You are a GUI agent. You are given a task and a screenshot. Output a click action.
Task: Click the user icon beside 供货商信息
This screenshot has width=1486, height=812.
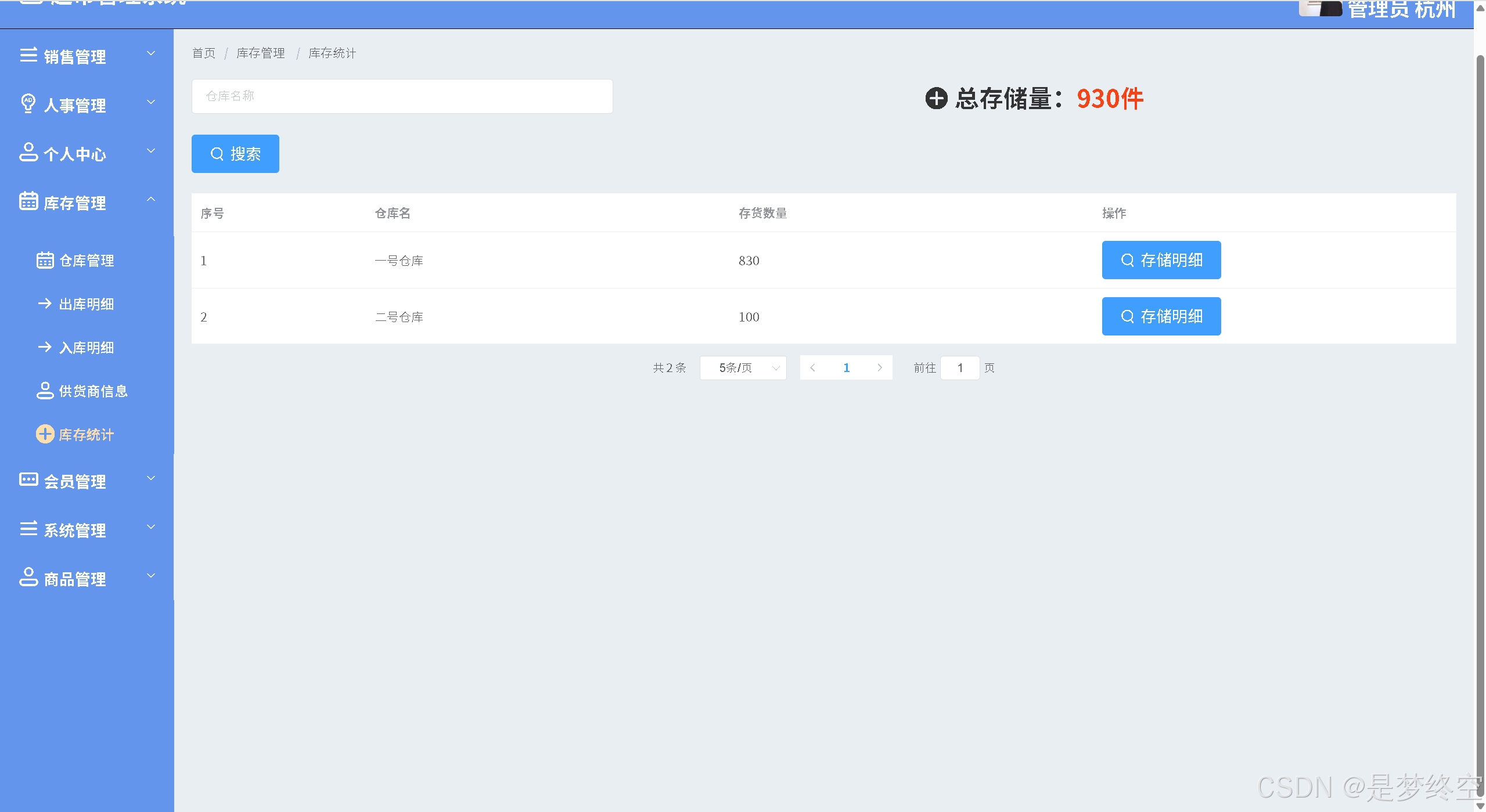45,391
